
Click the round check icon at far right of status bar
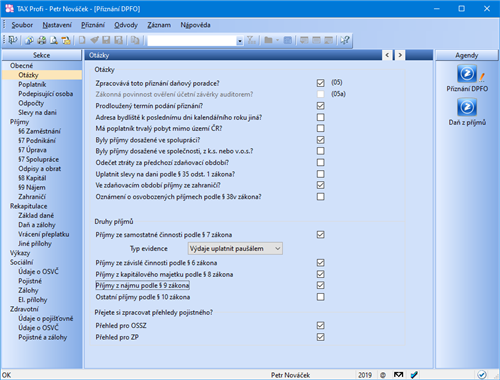click(482, 375)
